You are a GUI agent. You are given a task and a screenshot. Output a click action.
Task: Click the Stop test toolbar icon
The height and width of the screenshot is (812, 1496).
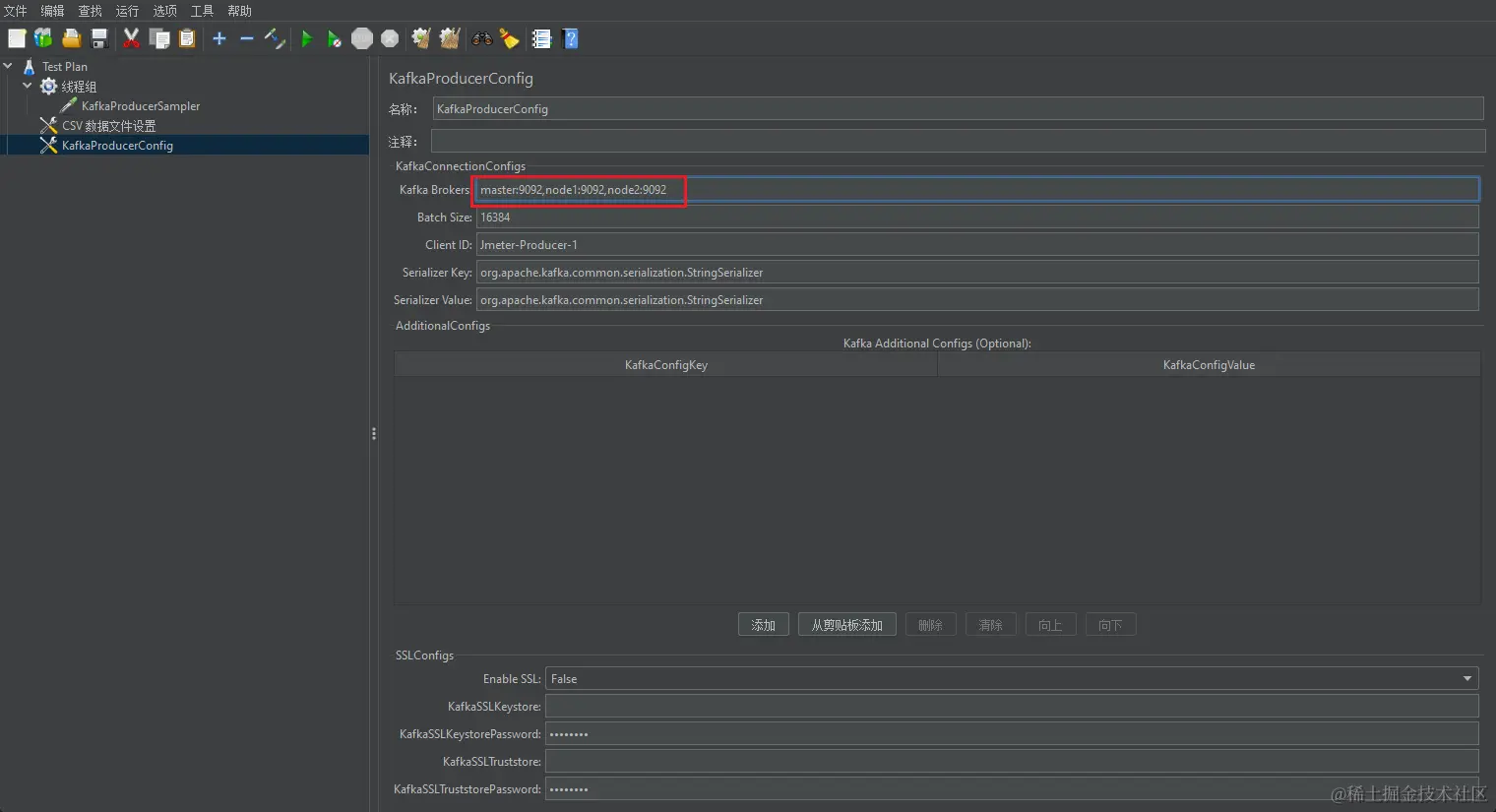coord(362,38)
